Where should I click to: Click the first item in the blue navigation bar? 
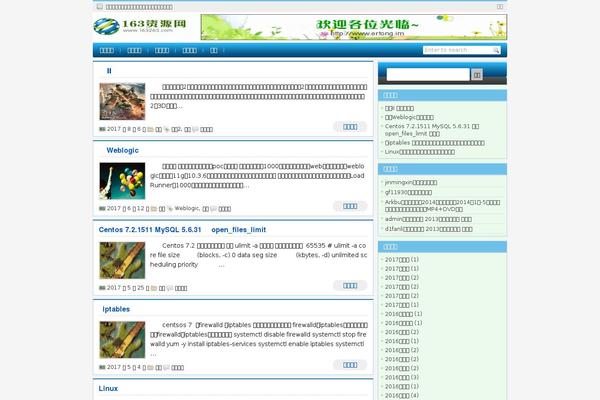tap(106, 50)
